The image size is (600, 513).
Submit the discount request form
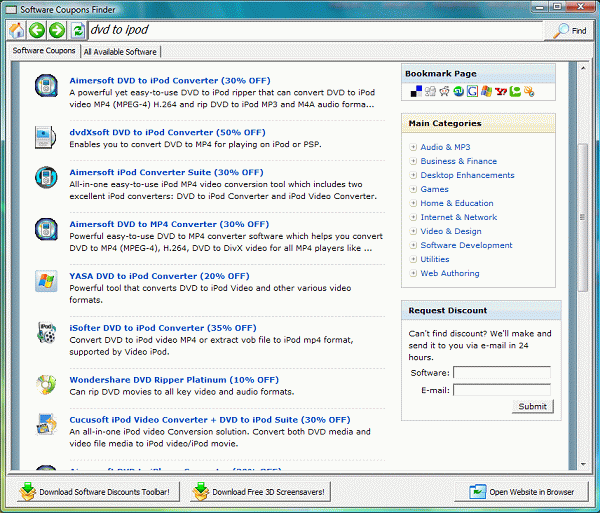click(533, 406)
